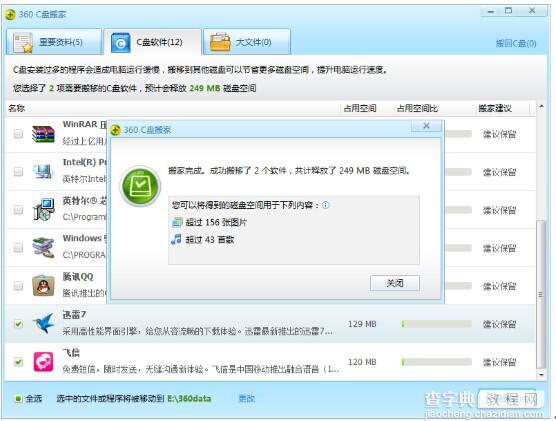556x421 pixels.
Task: Toggle the WinRAR row checkbox
Action: tap(18, 134)
